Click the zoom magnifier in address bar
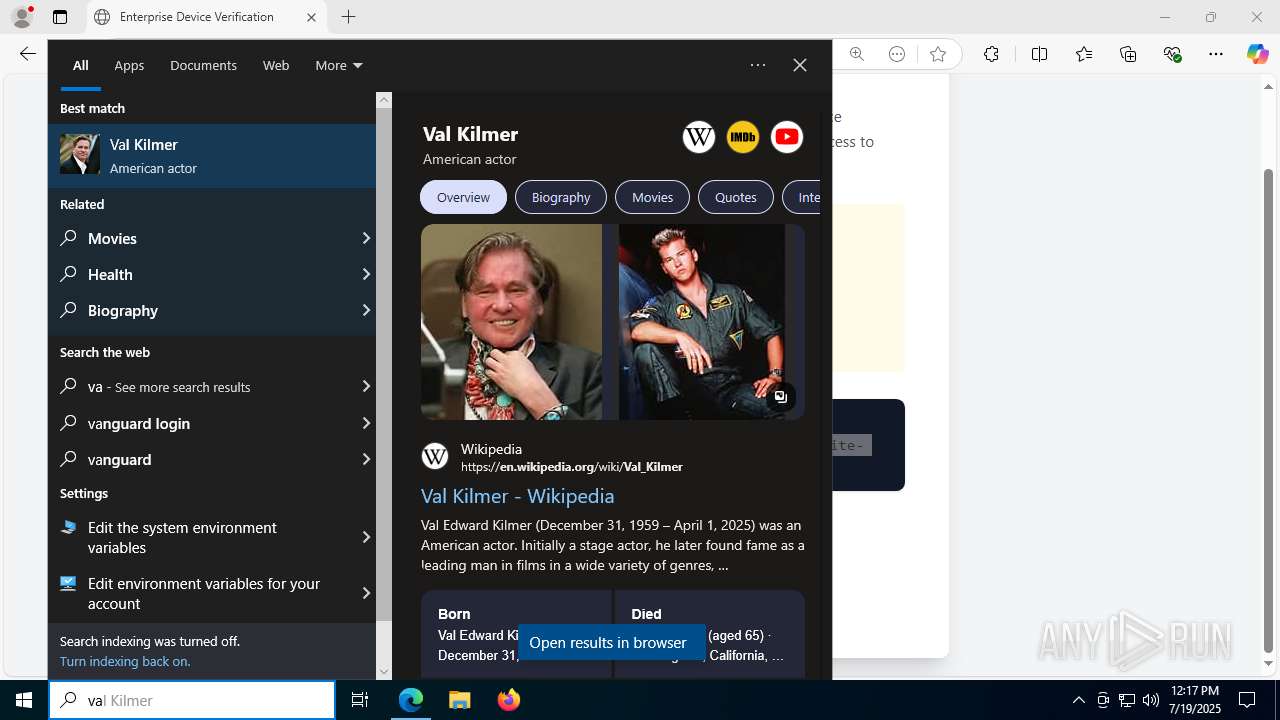 [x=857, y=54]
